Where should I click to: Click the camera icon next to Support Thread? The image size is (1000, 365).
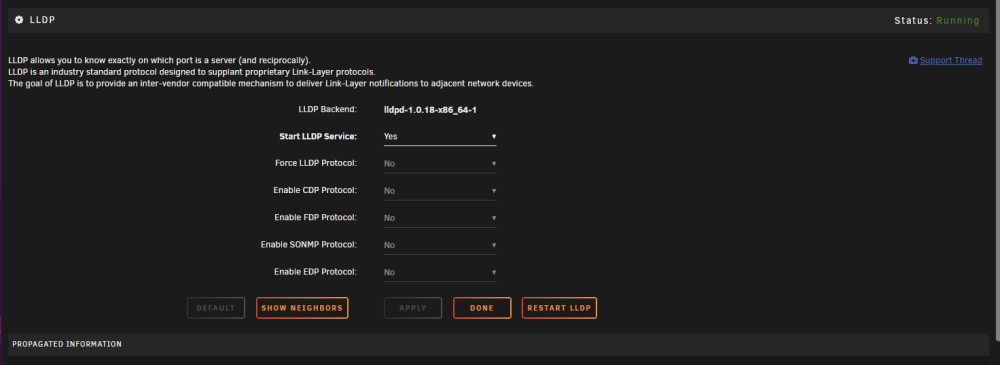(x=913, y=61)
